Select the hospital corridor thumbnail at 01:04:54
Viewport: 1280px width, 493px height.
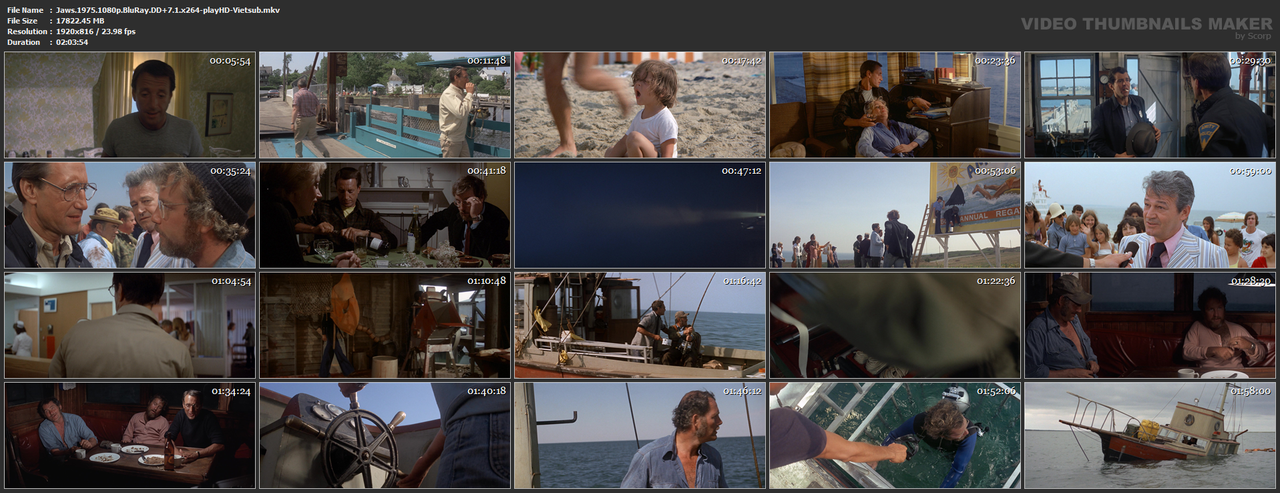point(130,325)
